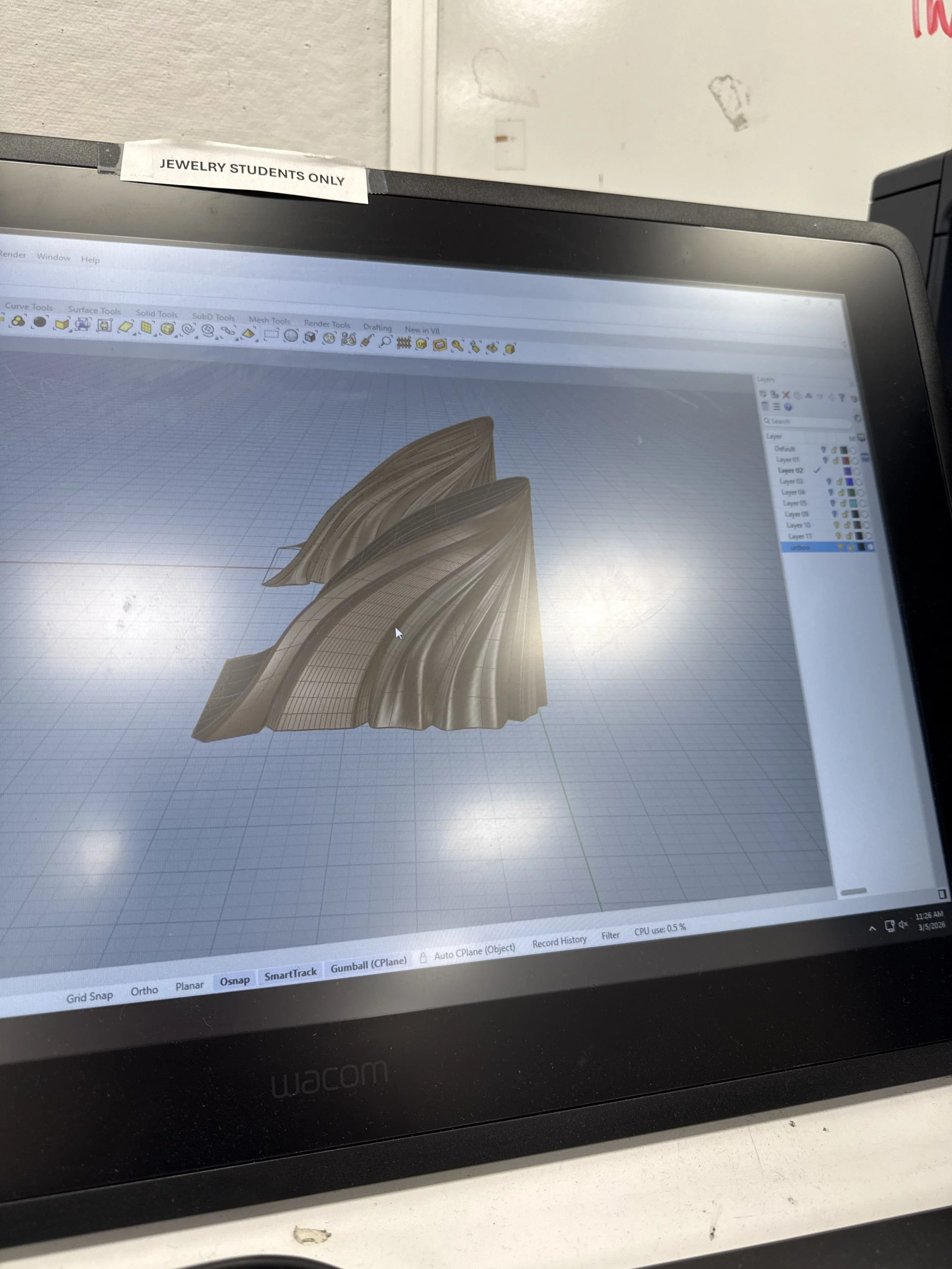Open the cyan color swatch of Layer 05

click(x=853, y=503)
